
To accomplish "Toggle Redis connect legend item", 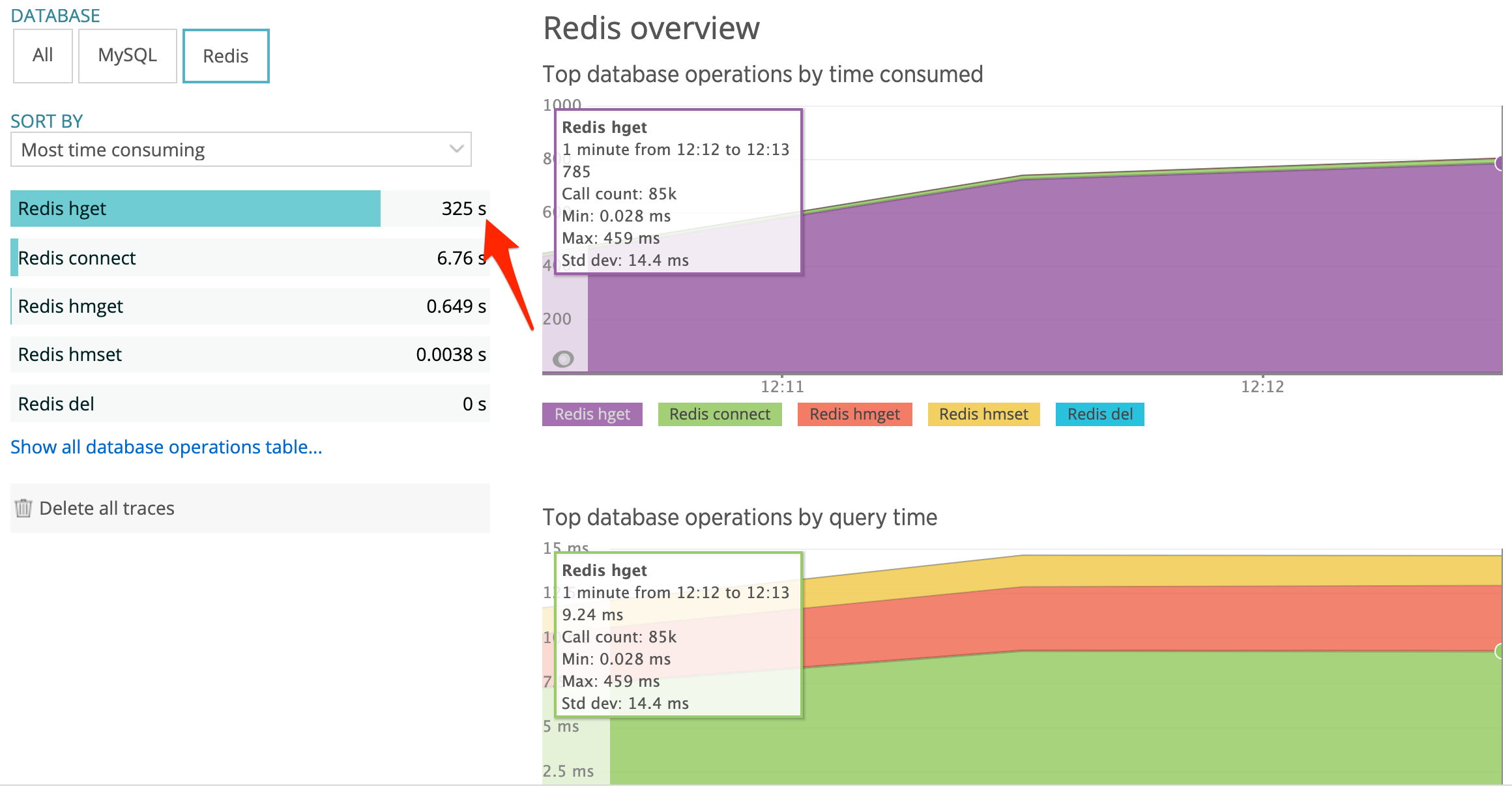I will tap(720, 414).
